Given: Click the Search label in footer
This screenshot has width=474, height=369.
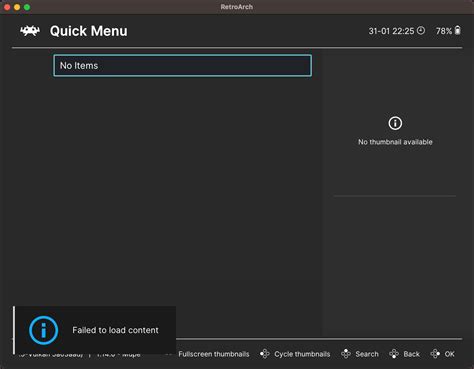Looking at the screenshot, I should pos(367,354).
